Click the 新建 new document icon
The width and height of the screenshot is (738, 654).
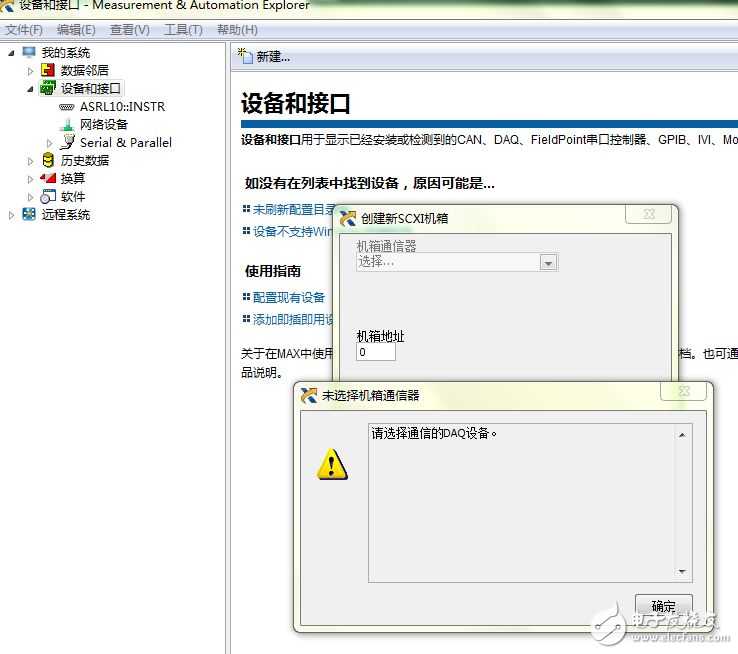[245, 56]
